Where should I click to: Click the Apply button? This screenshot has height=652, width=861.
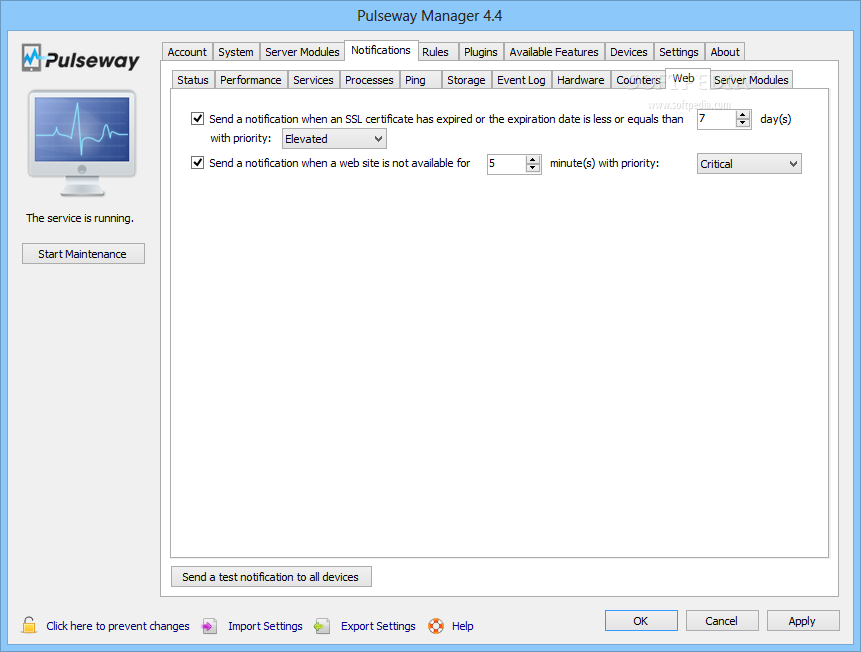click(802, 621)
